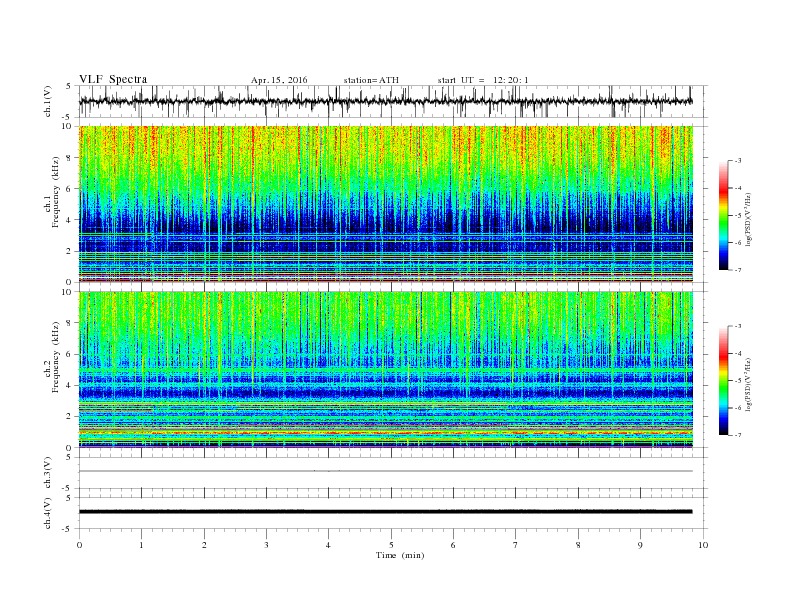792x612 pixels.
Task: Click the "VLF Spectra" title text
Action: pyautogui.click(x=113, y=79)
